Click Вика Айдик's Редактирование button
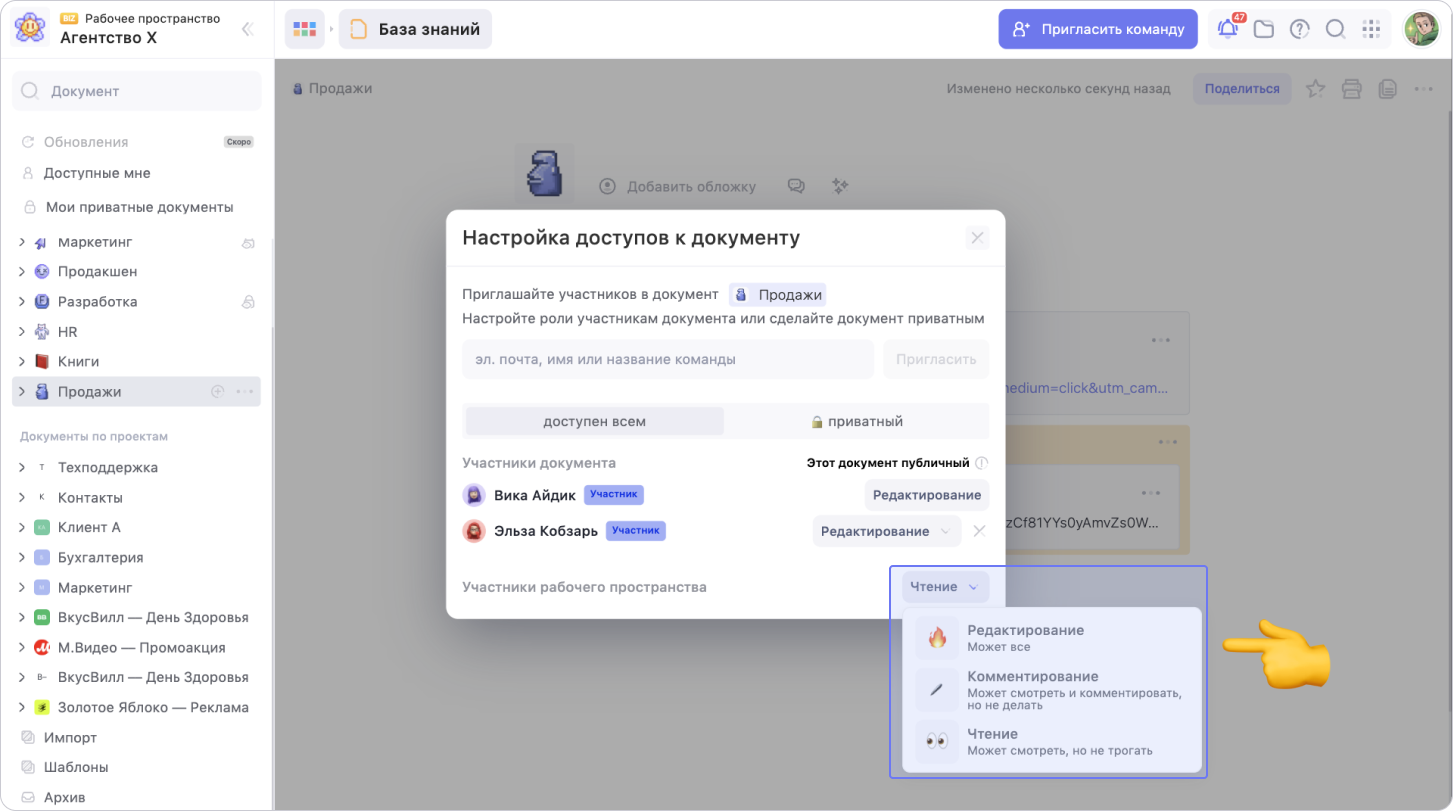 (x=926, y=495)
